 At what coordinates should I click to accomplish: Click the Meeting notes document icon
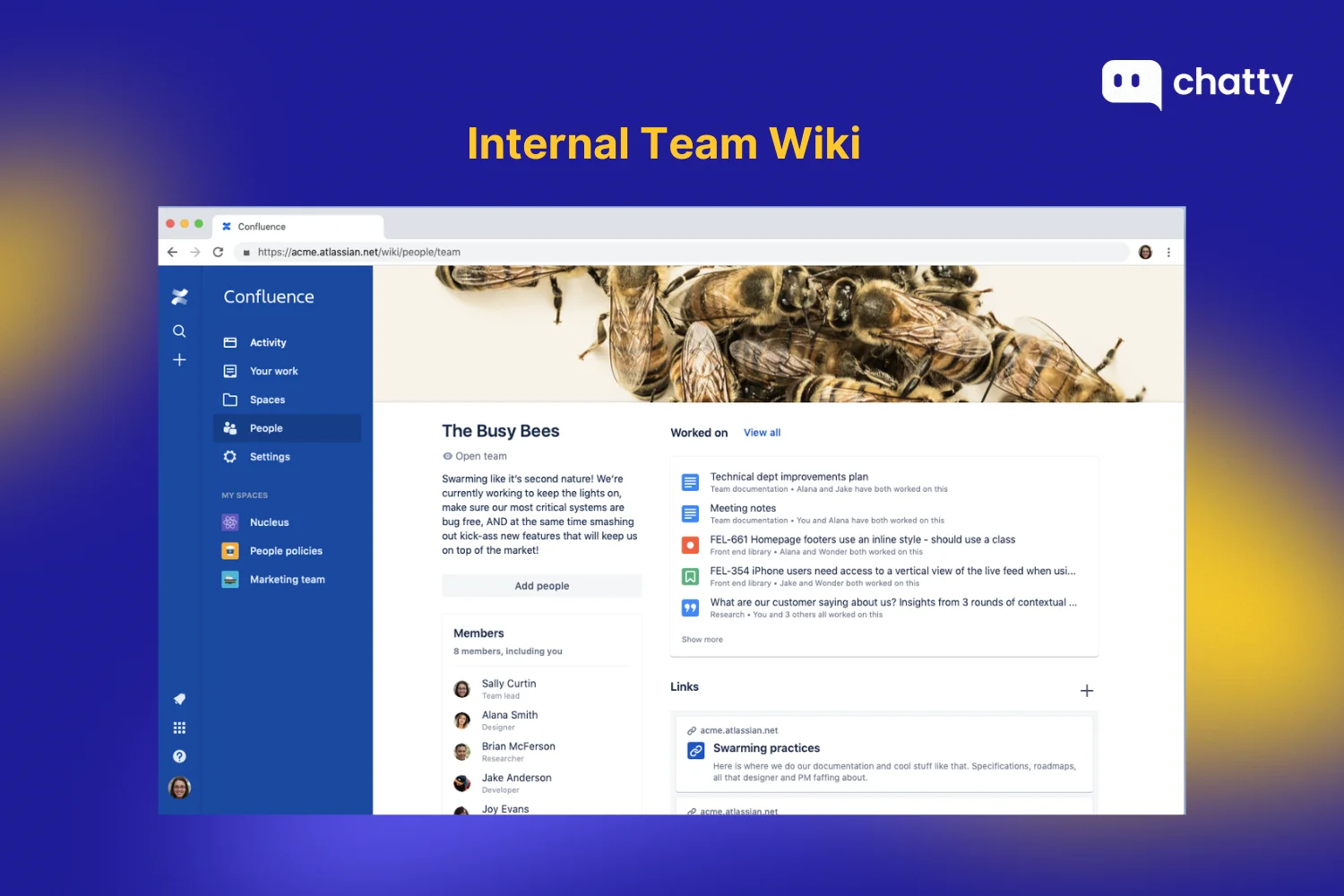click(x=690, y=513)
